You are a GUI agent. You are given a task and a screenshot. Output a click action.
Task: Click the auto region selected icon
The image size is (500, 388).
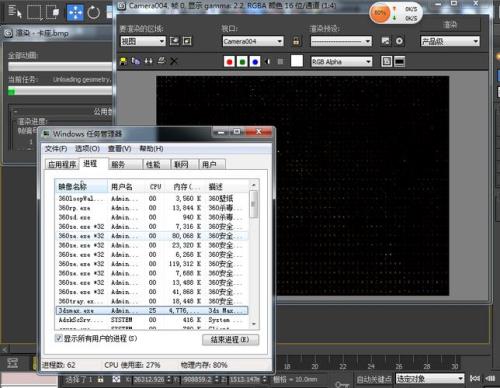[x=187, y=41]
